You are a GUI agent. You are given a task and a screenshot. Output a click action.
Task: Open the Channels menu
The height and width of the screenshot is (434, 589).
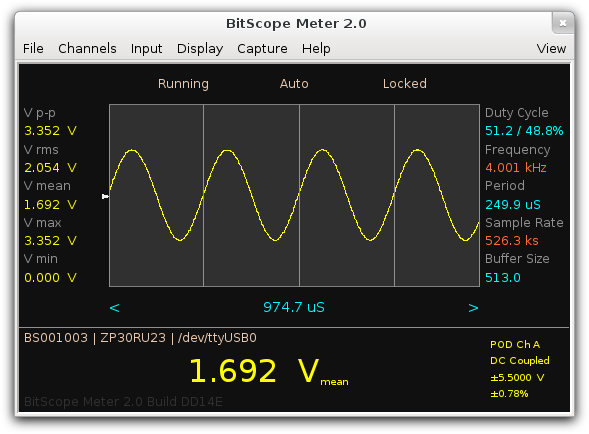[87, 48]
